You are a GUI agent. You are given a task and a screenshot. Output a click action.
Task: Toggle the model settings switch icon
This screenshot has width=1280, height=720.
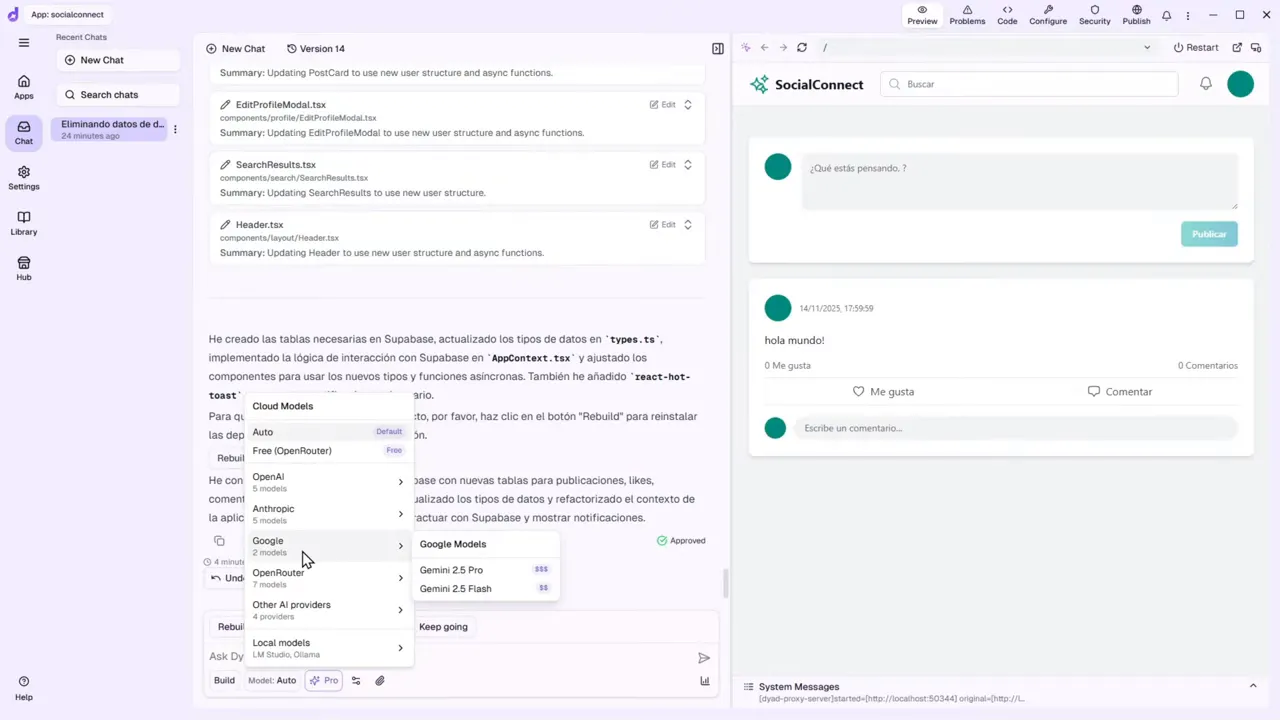[x=355, y=680]
